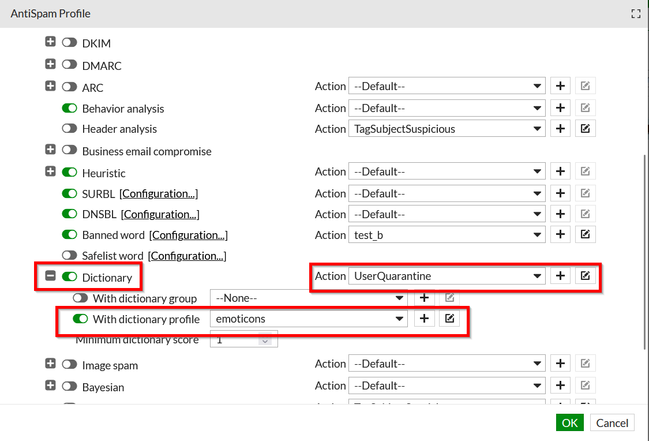
Task: Create new action for Behavior analysis
Action: tap(561, 108)
